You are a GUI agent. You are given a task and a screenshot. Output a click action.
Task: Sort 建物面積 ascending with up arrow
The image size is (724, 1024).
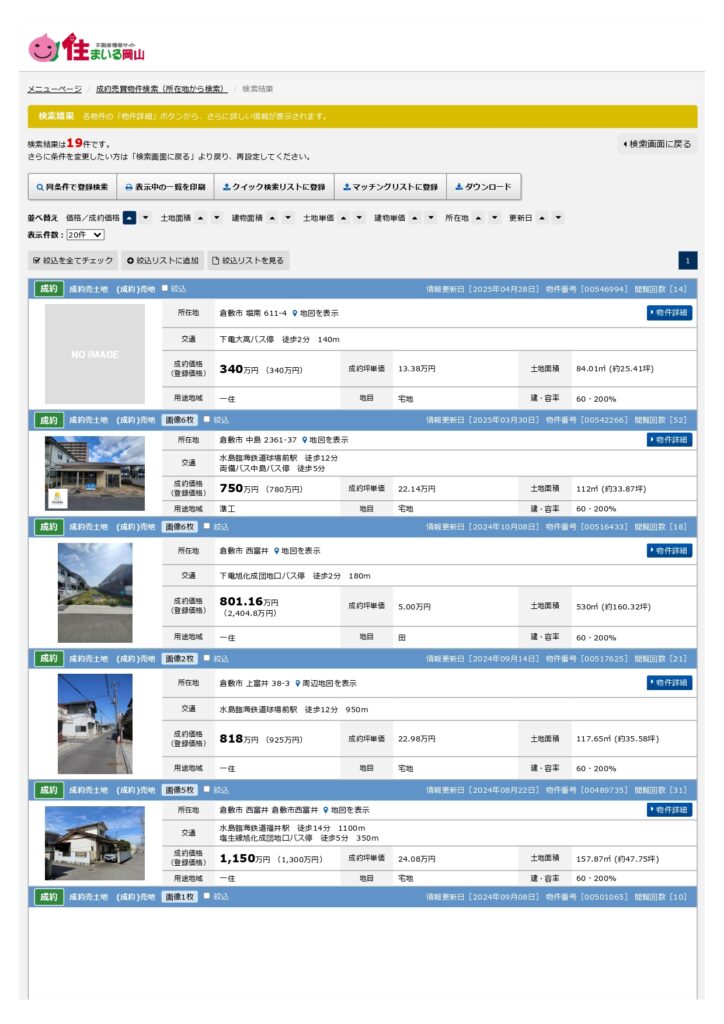coord(272,218)
